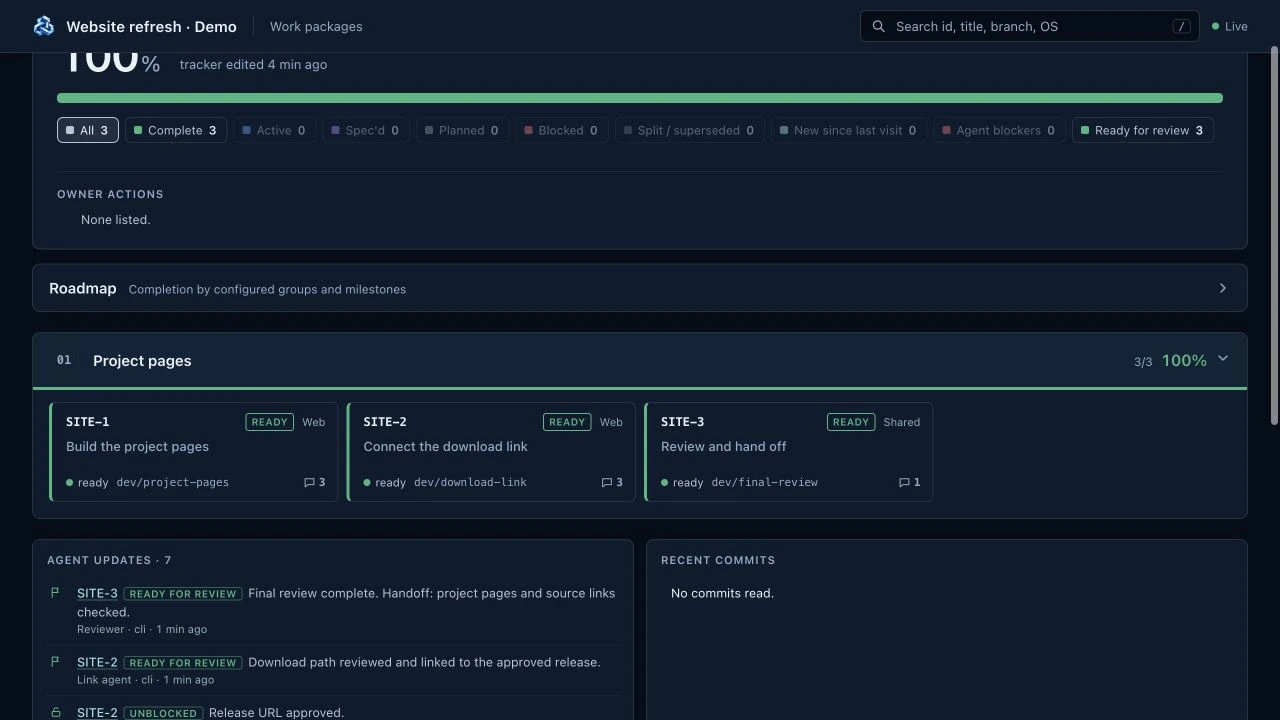The height and width of the screenshot is (720, 1280).
Task: Click the page vertical scrollbar thumb
Action: pos(1273,235)
